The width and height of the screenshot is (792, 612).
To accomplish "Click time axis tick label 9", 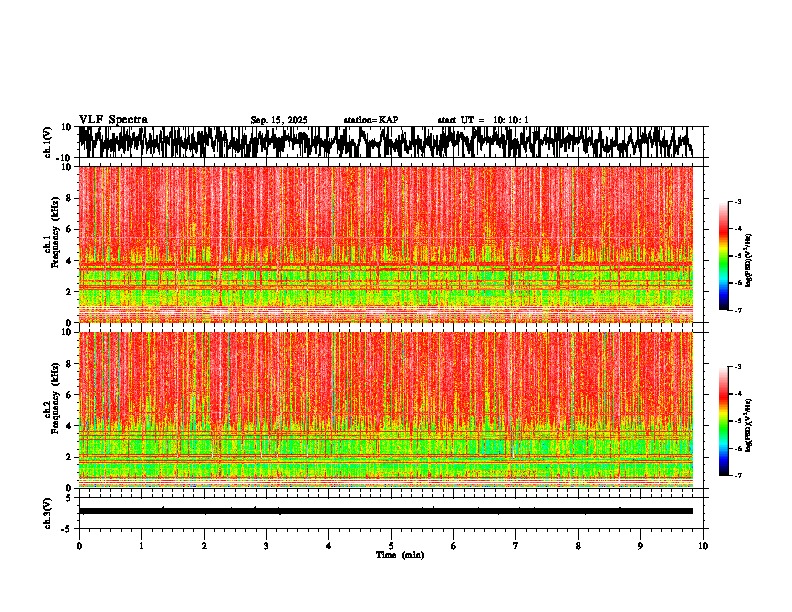I will (640, 546).
